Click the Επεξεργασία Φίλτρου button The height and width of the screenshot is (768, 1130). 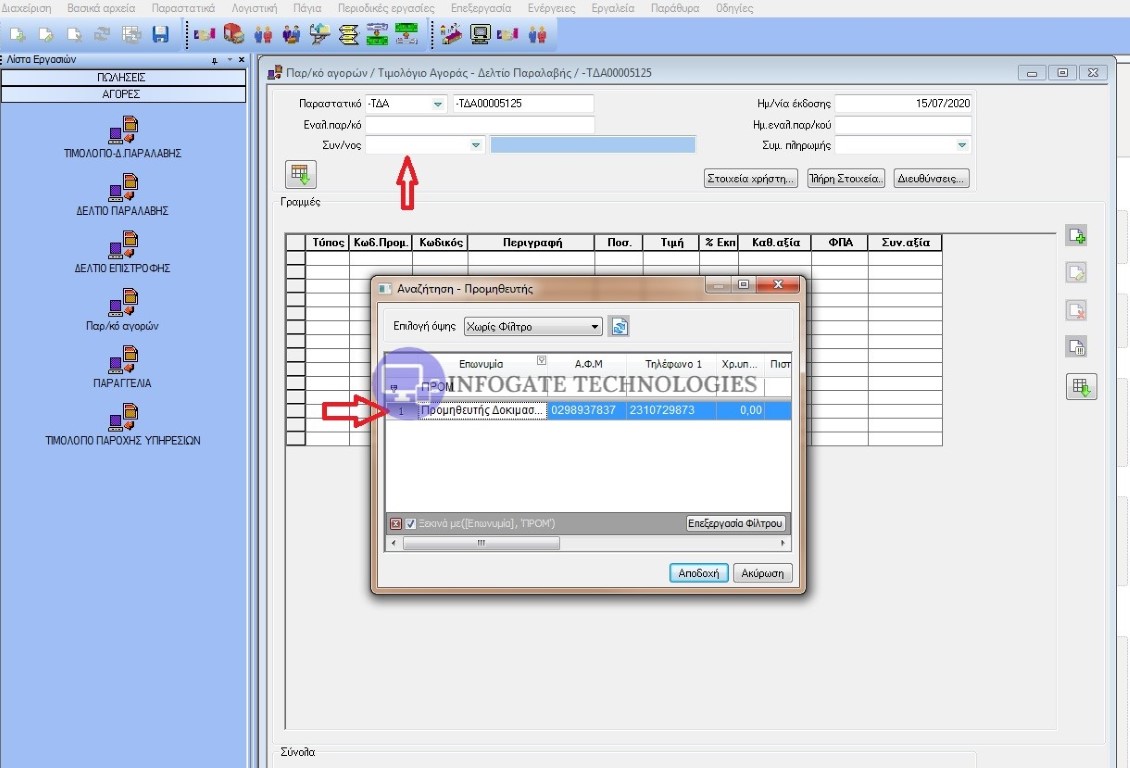click(x=737, y=523)
